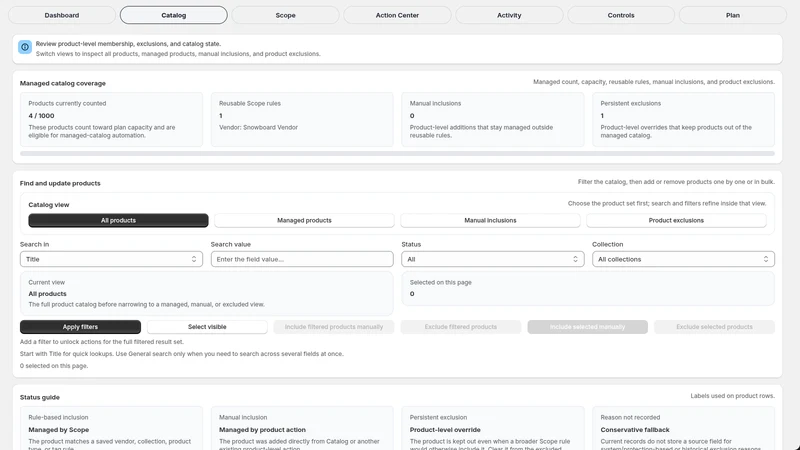This screenshot has height=450, width=800.
Task: Click the 'Reason not recorded' label
Action: coord(630,417)
